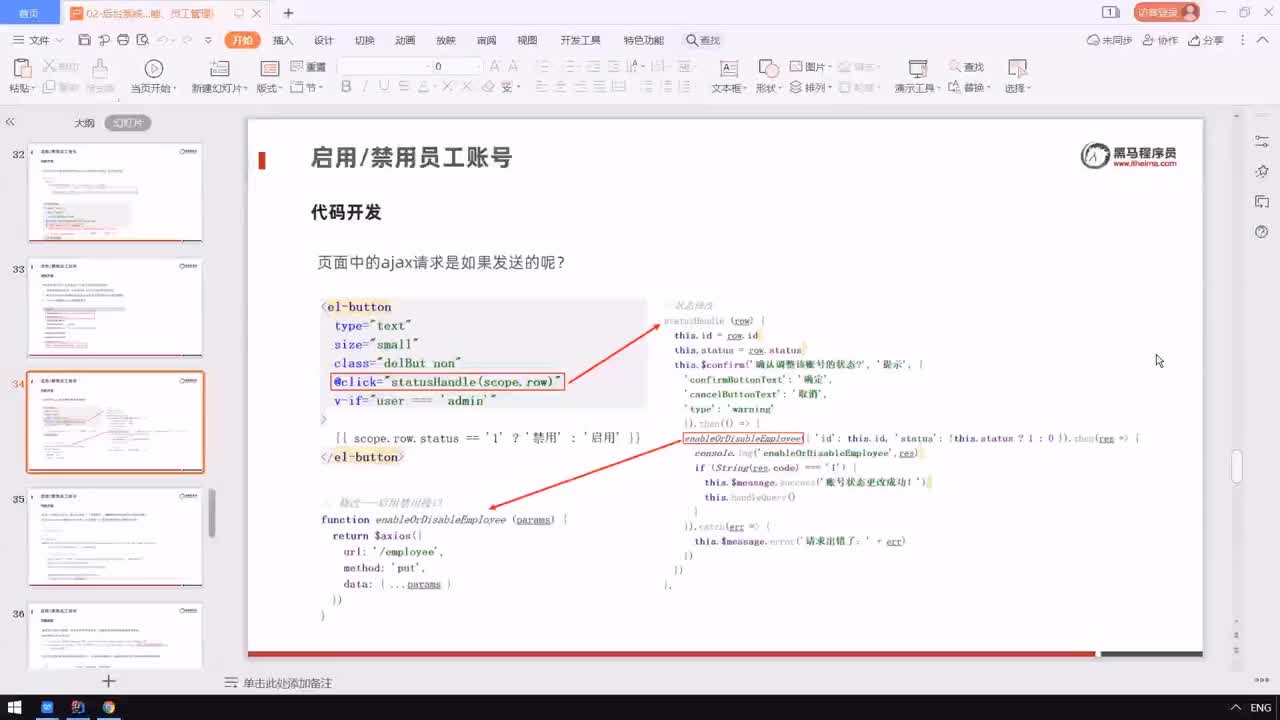Click the guest login (访客登录) button
The width and height of the screenshot is (1280, 720).
coord(1167,12)
